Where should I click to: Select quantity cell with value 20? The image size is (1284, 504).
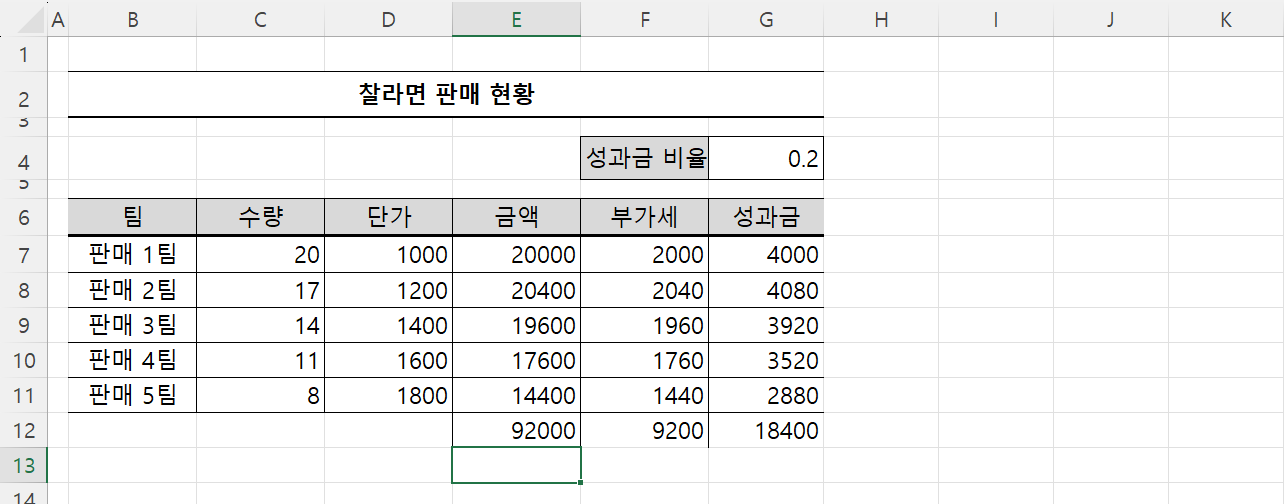click(x=260, y=255)
